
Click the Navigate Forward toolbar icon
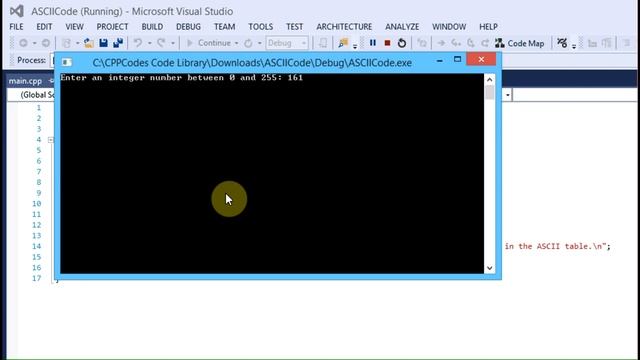pyautogui.click(x=46, y=43)
